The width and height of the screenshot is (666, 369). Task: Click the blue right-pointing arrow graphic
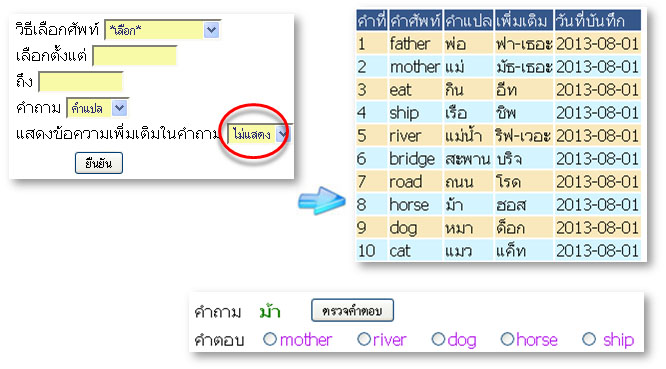click(x=322, y=200)
